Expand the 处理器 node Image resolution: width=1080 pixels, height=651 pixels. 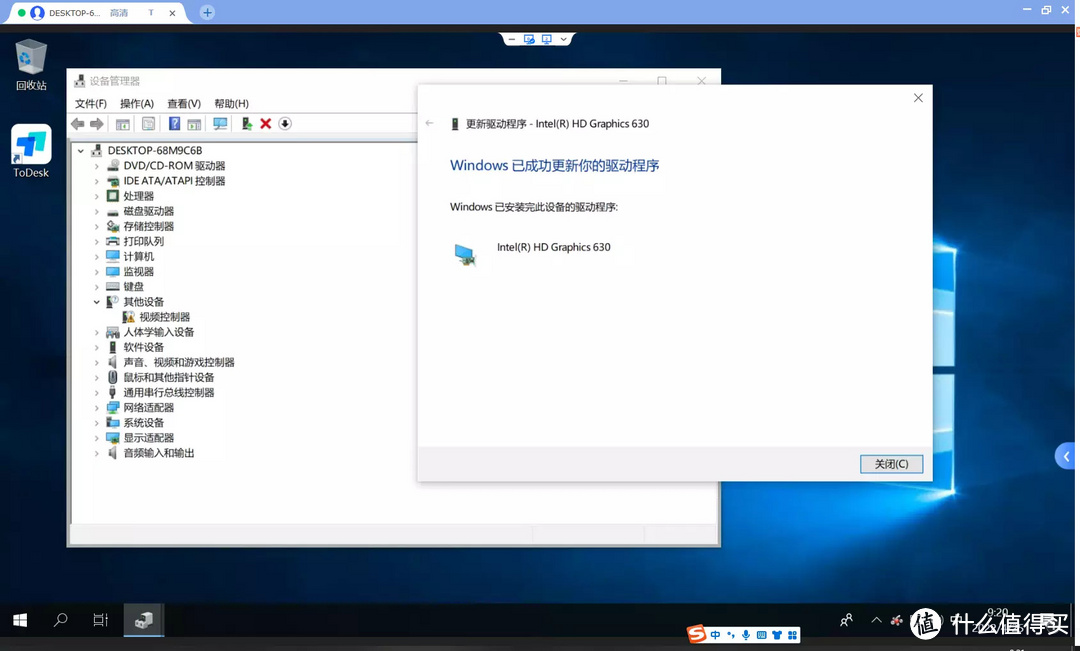click(96, 196)
